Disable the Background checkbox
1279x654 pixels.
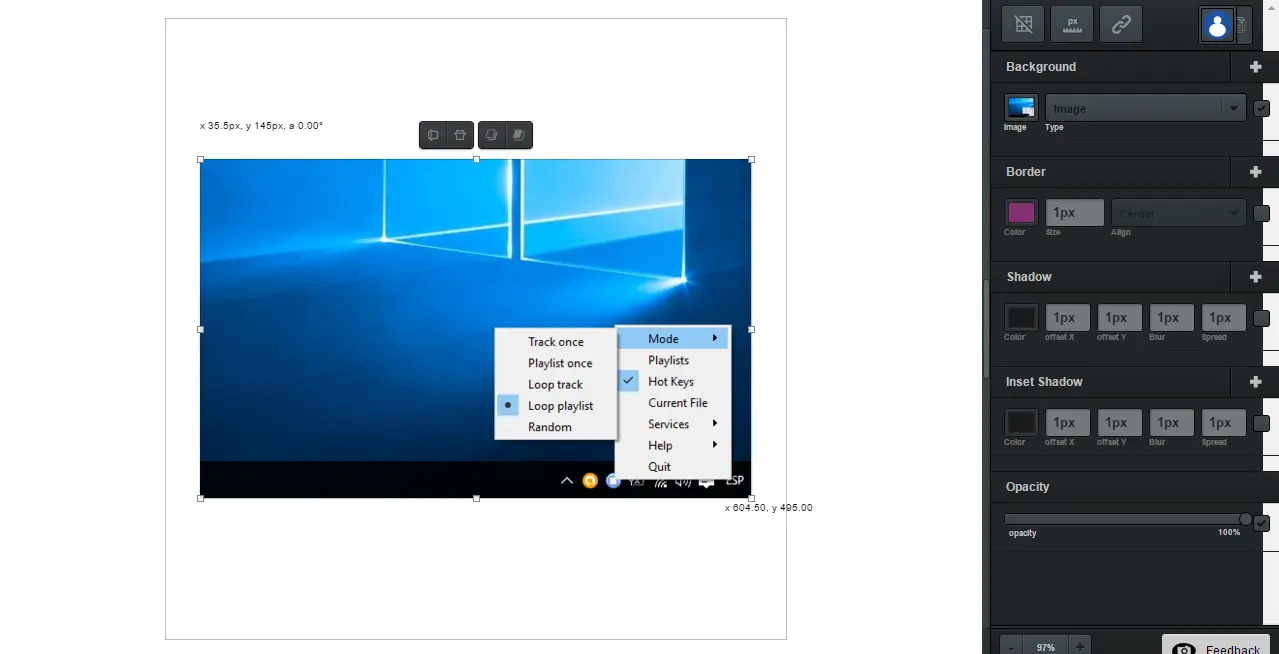1262,108
